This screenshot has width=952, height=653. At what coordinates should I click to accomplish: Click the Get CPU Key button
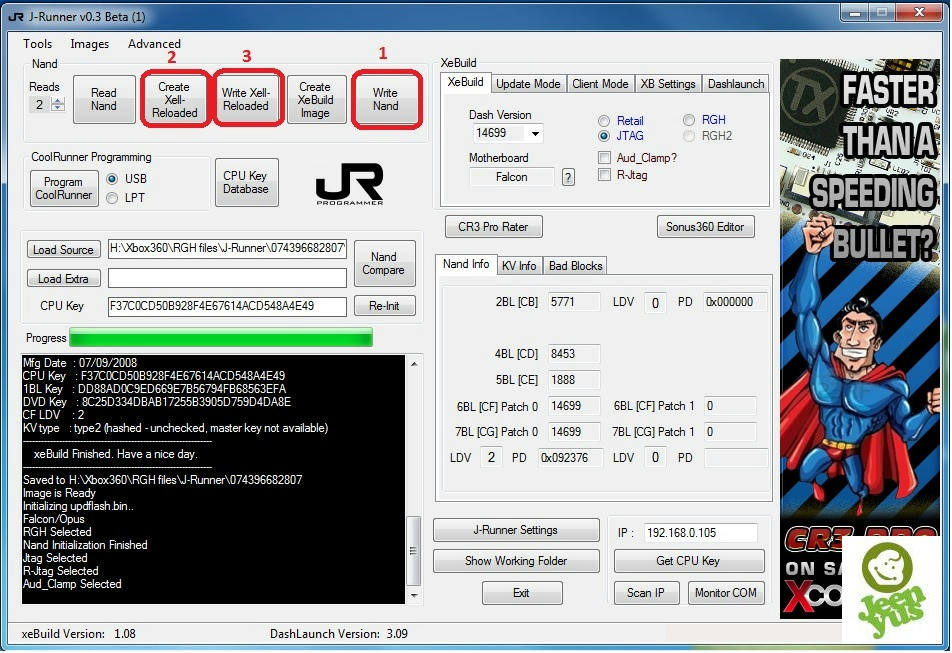click(687, 561)
